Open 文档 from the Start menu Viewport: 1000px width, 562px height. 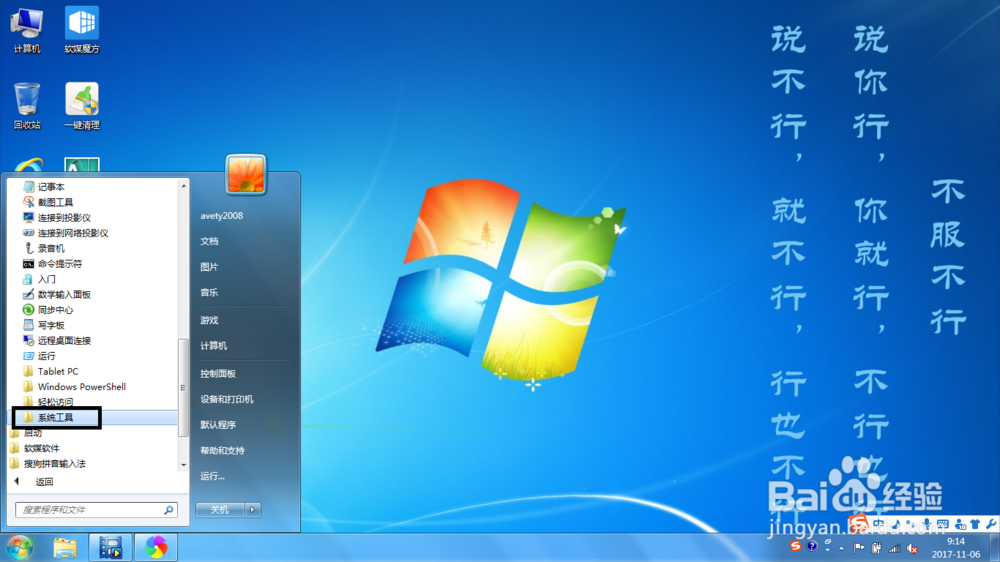coord(209,241)
